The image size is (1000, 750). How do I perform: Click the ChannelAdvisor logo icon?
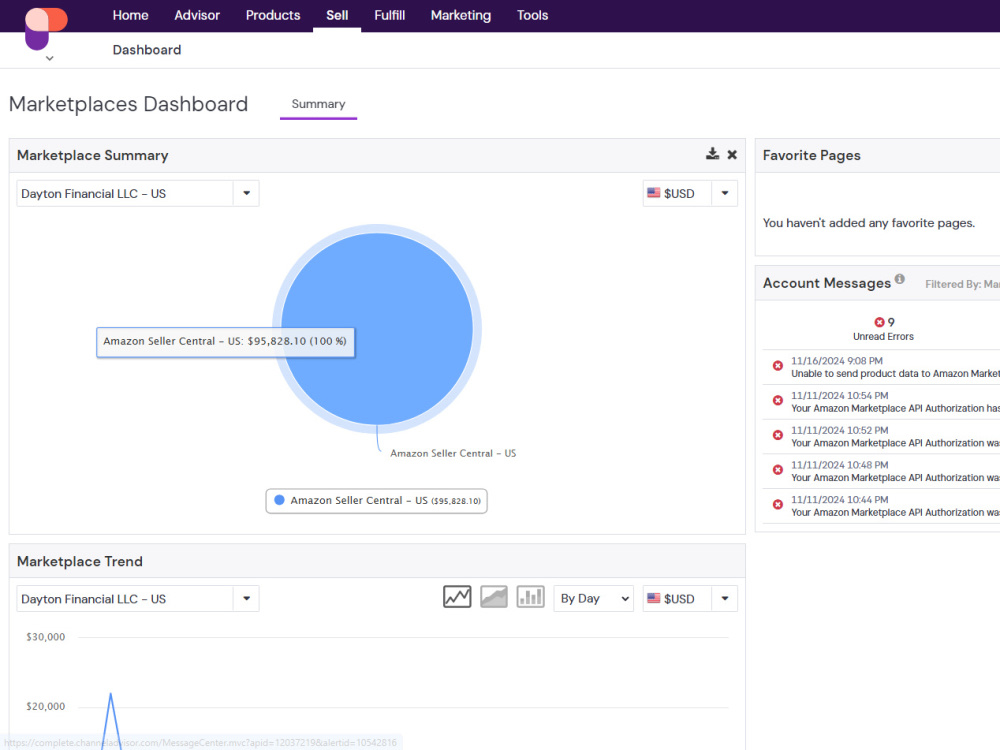click(x=46, y=28)
